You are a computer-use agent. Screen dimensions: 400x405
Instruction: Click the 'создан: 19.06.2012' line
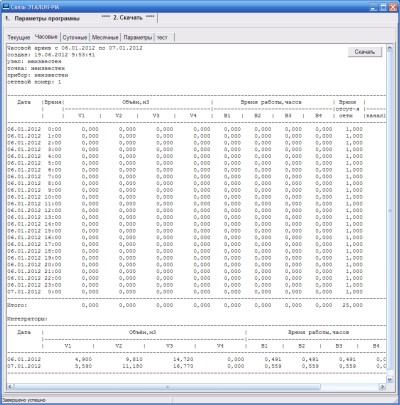pos(51,55)
